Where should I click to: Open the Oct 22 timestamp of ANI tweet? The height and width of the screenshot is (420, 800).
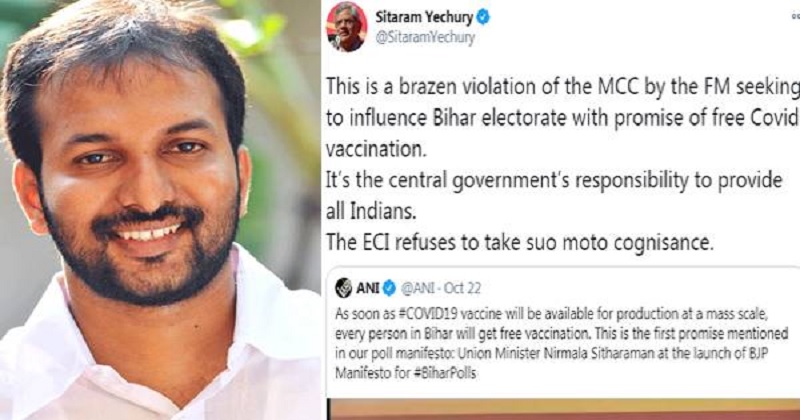coord(462,289)
